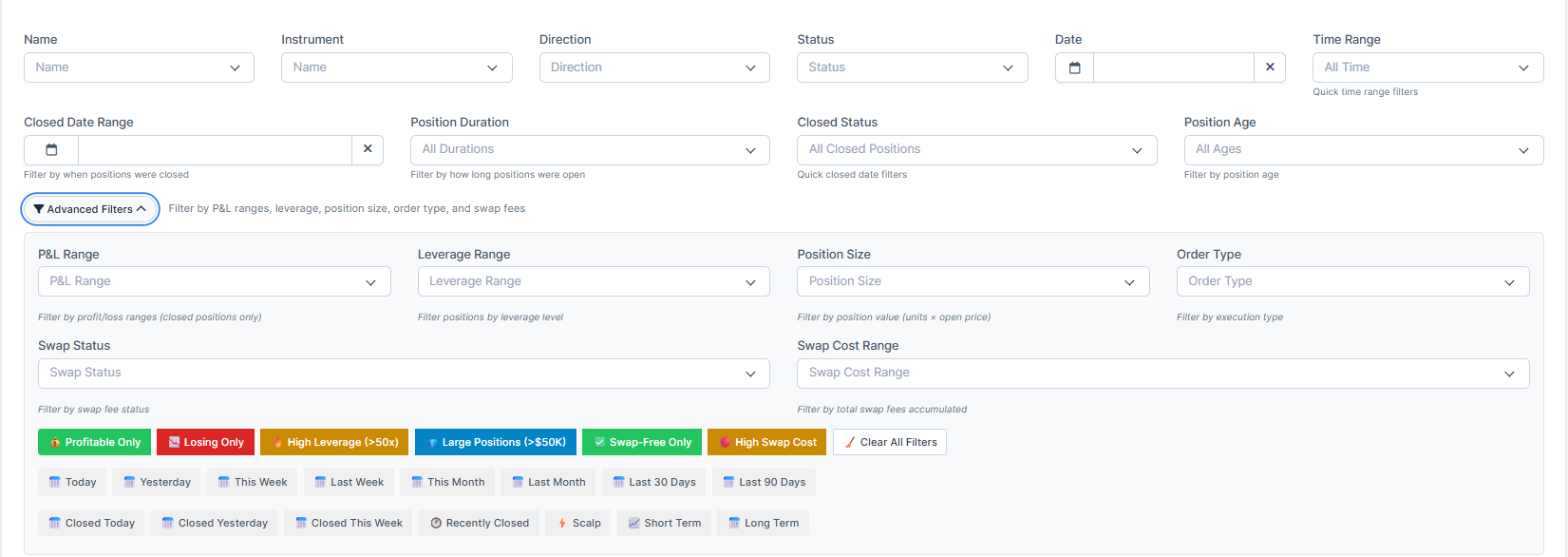Select the Large Positions (>$50K) filter
This screenshot has height=557, width=1568.
495,442
